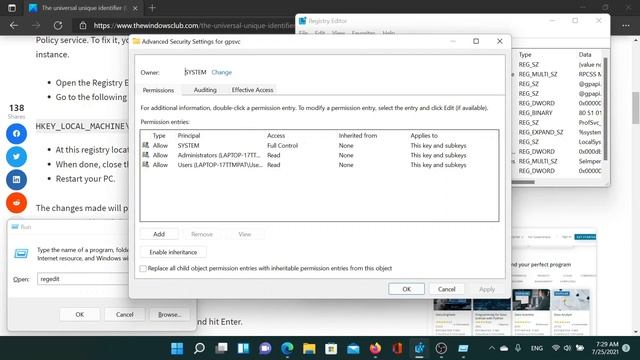This screenshot has width=640, height=360.
Task: Click the Access column header
Action: (x=276, y=136)
